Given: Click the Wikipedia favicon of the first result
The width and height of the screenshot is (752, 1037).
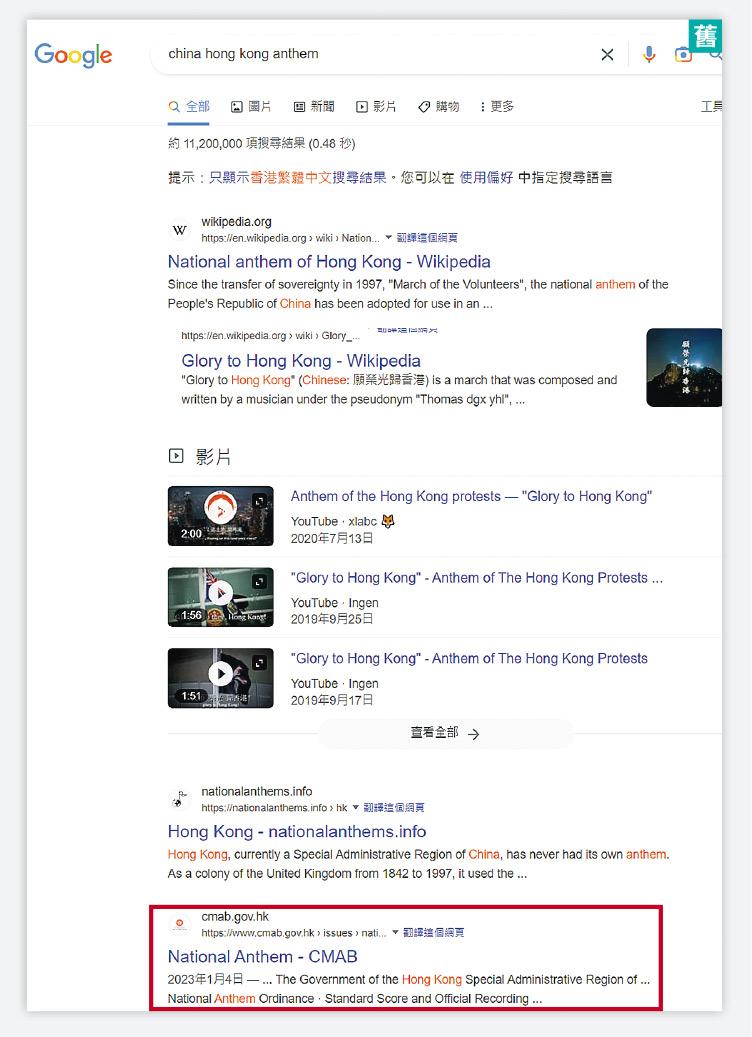Looking at the screenshot, I should click(x=179, y=230).
